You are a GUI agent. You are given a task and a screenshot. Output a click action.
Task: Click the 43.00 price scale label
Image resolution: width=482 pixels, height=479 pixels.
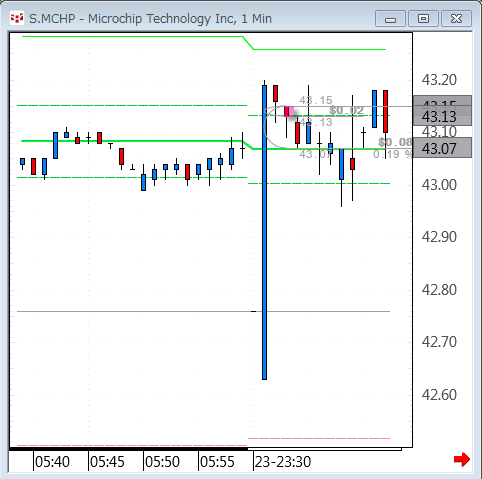pyautogui.click(x=439, y=185)
